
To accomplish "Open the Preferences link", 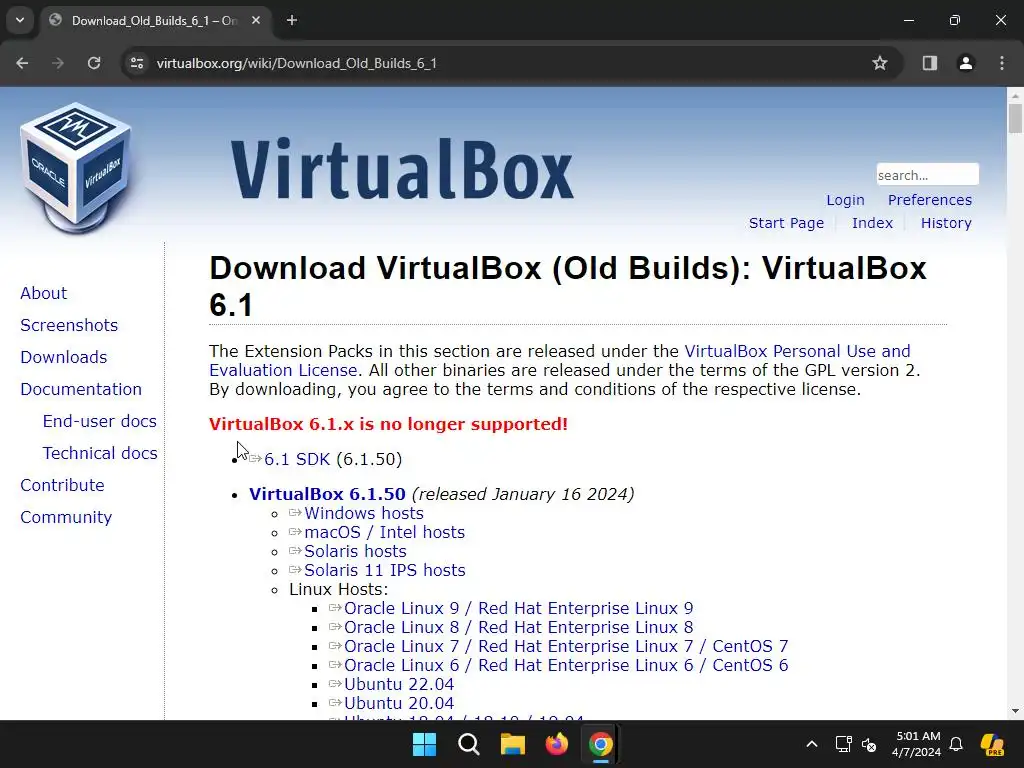I will (929, 200).
